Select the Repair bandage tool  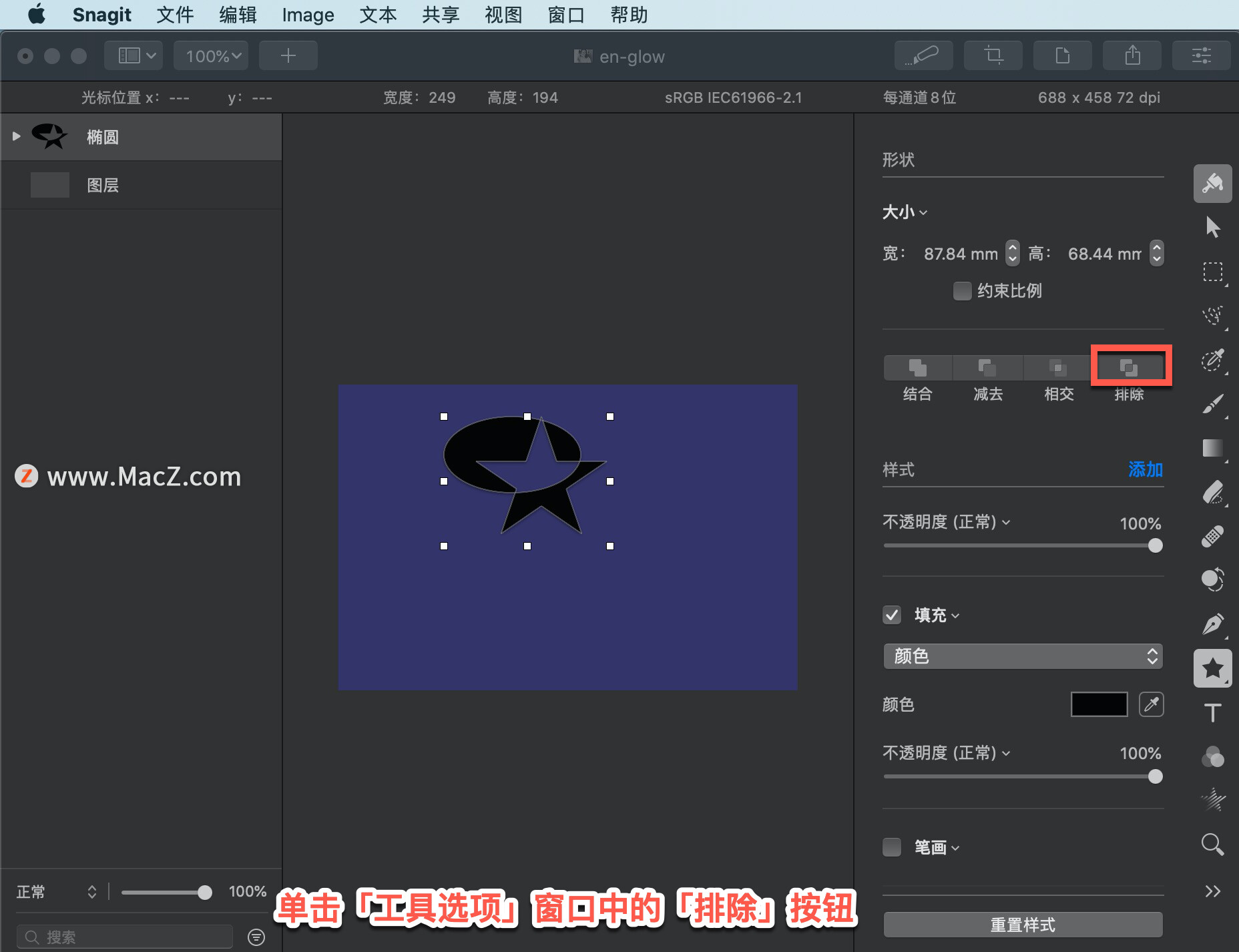(x=1212, y=536)
